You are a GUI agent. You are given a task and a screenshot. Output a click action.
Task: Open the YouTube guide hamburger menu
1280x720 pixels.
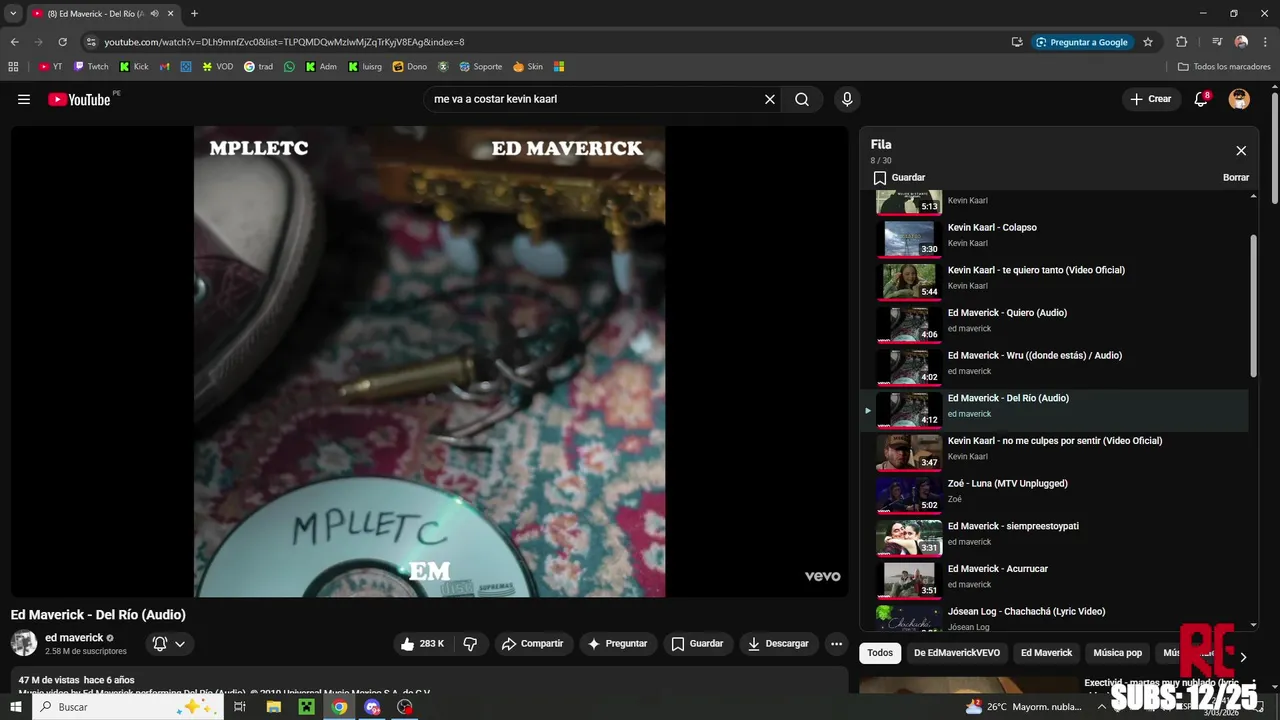click(24, 99)
